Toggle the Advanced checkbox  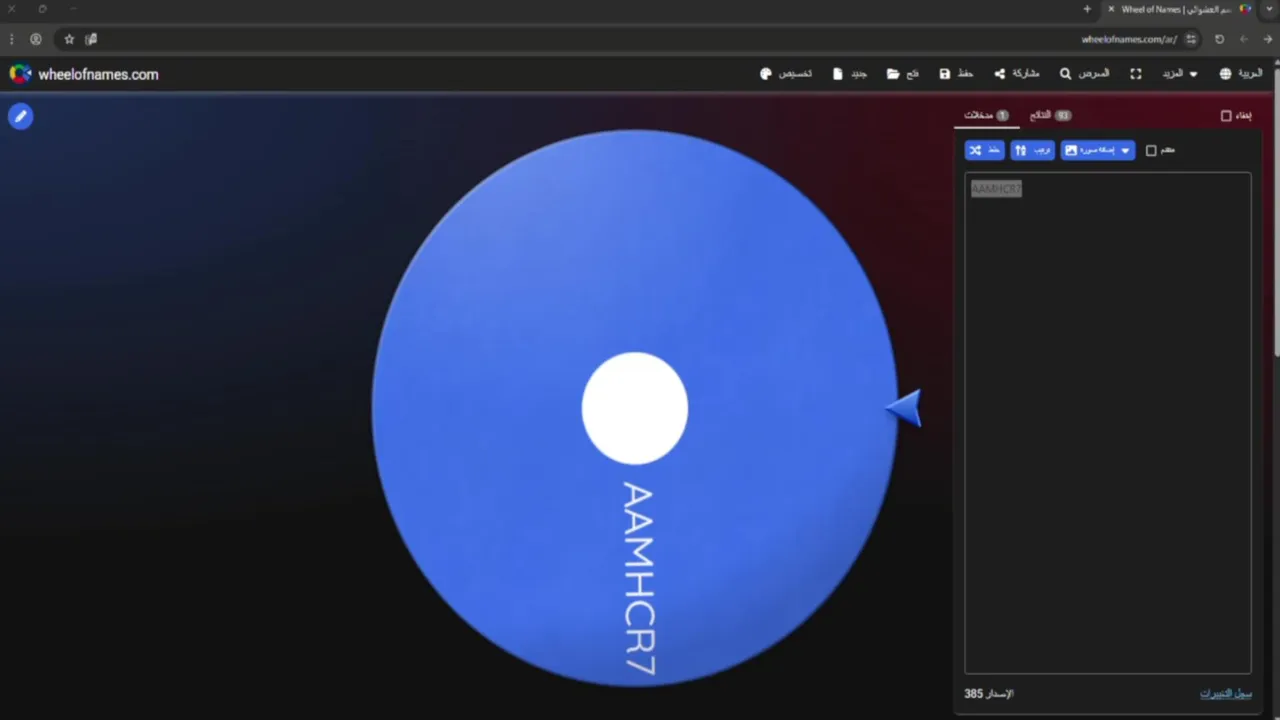[1151, 150]
